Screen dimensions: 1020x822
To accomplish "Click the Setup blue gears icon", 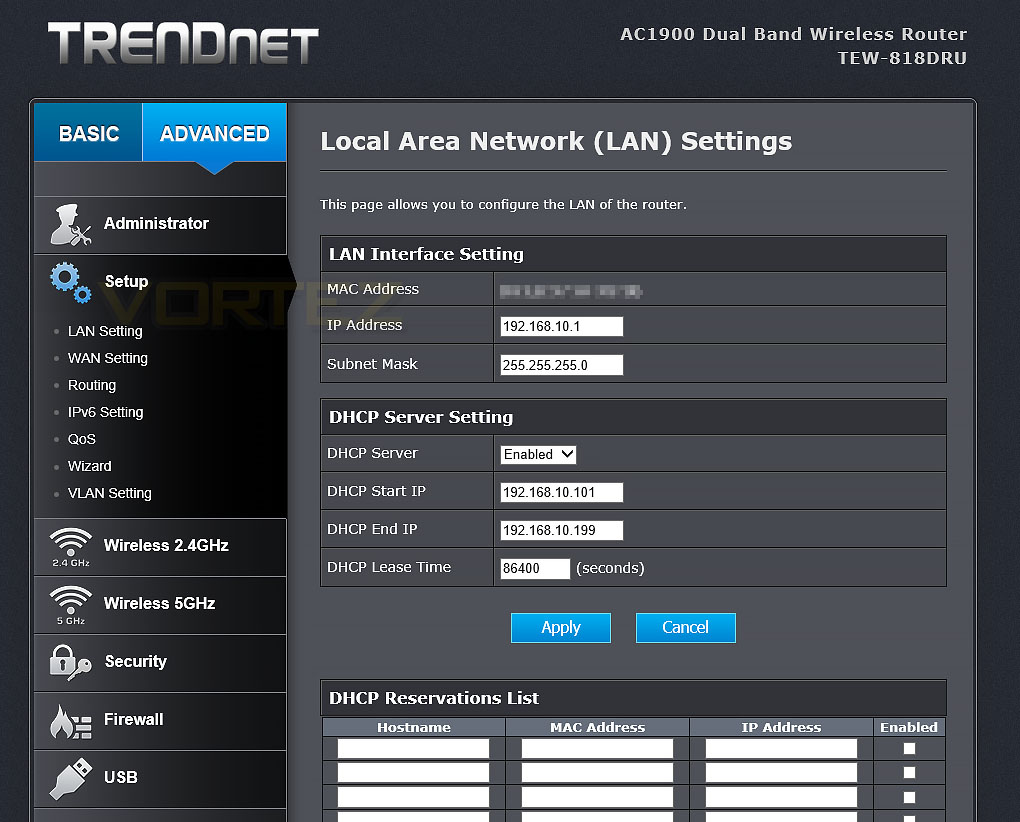I will 70,282.
